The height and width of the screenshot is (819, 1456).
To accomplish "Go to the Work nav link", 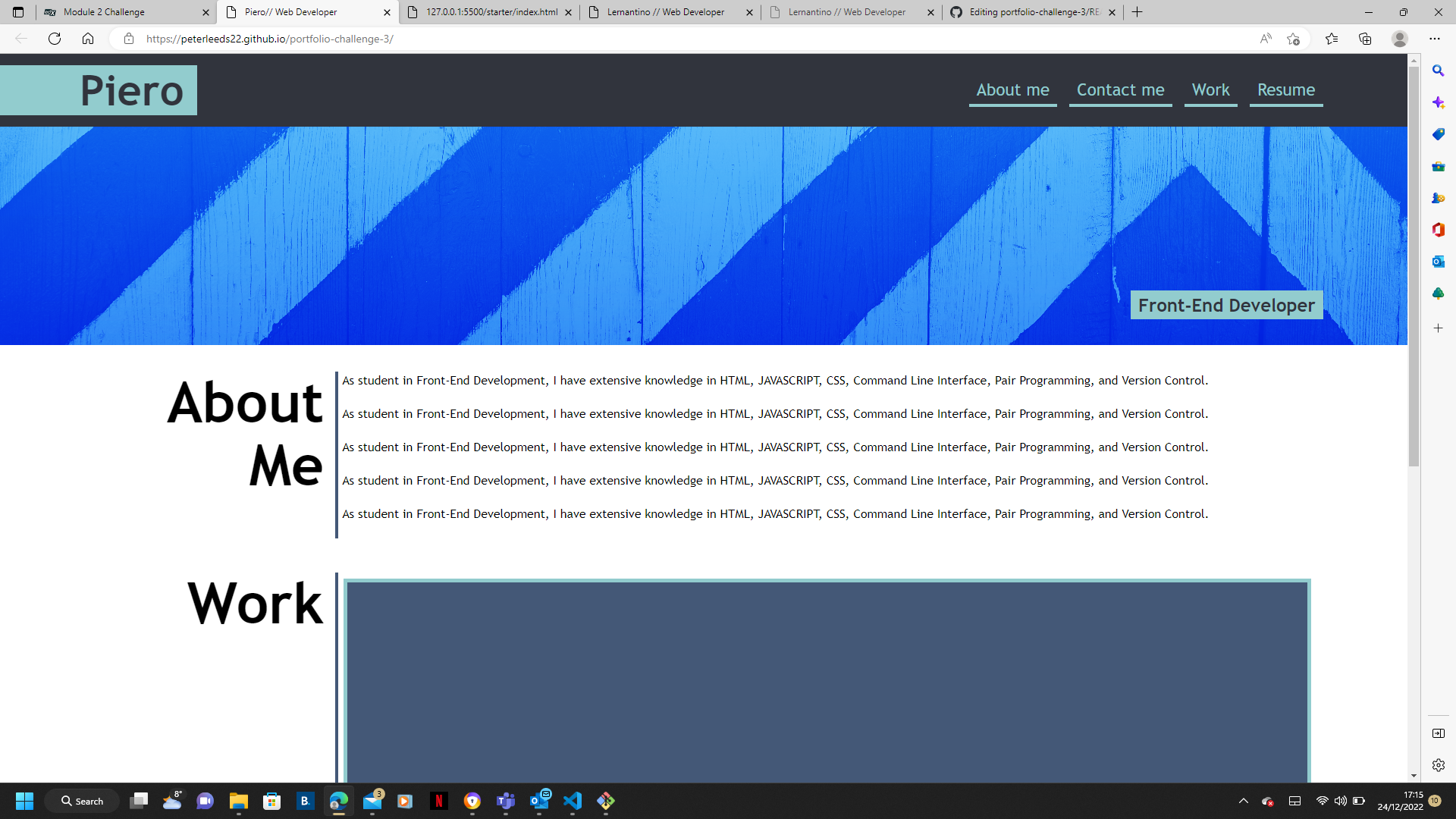I will point(1210,90).
